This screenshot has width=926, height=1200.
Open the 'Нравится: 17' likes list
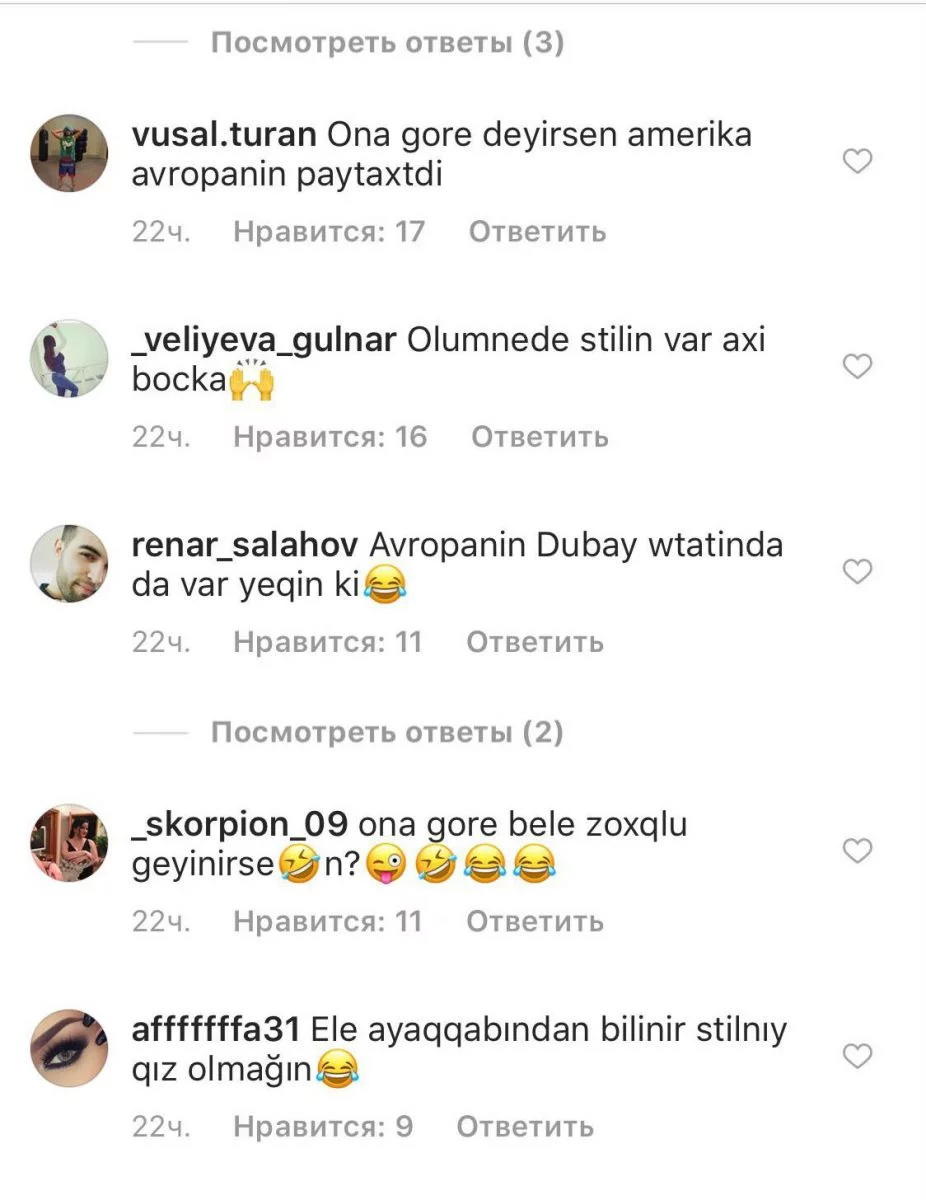click(329, 232)
